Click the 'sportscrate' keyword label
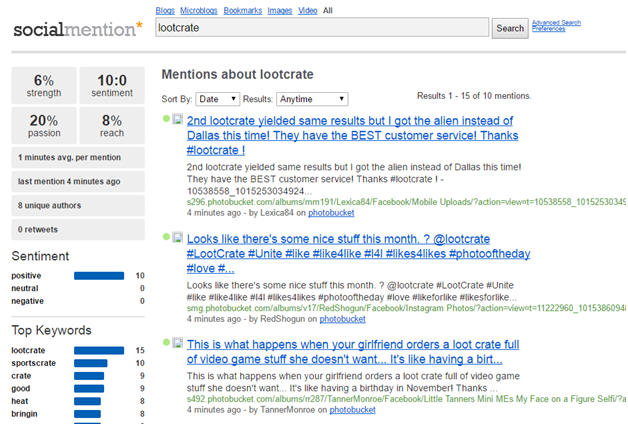This screenshot has width=628, height=426. [33, 363]
